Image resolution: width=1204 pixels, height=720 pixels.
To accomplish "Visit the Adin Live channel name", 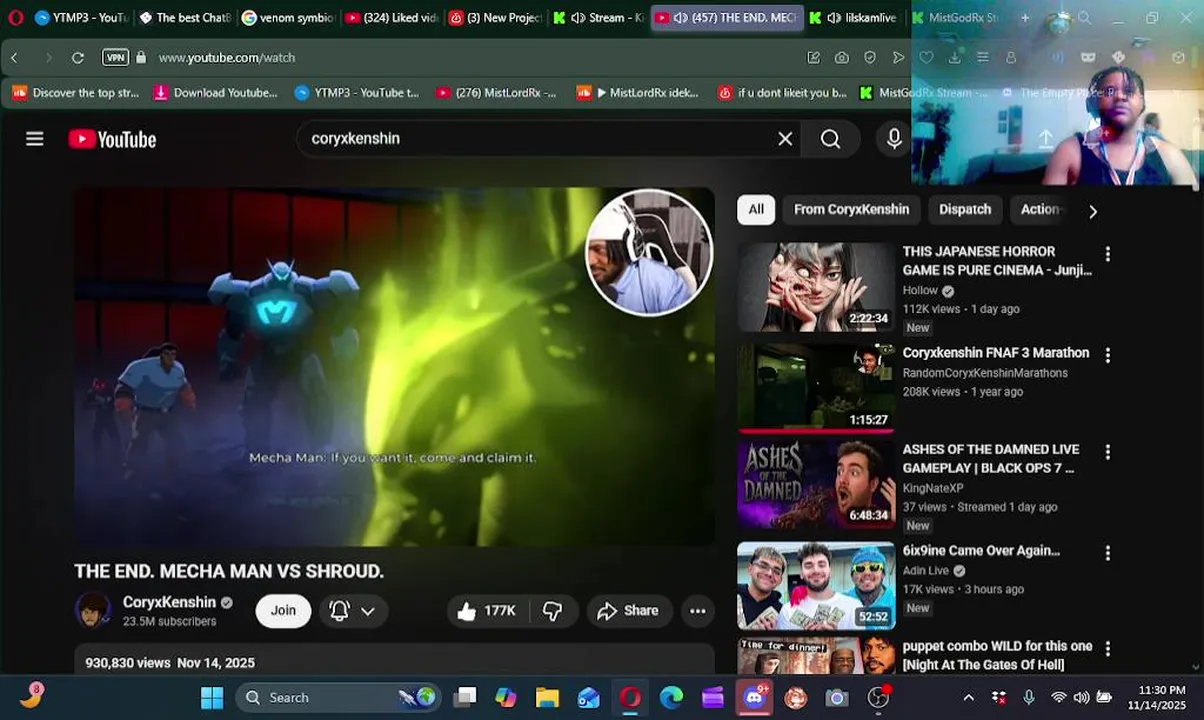I will point(926,571).
